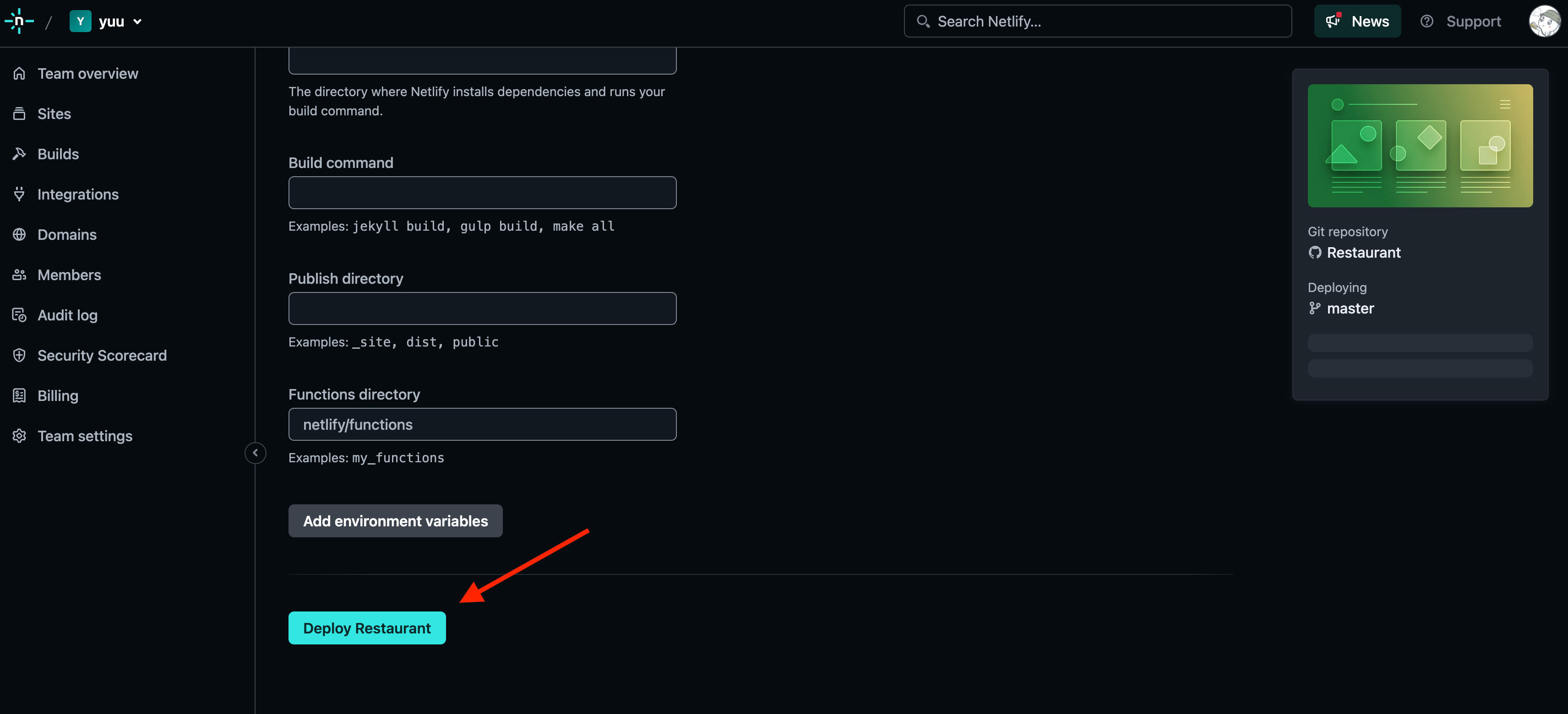1568x714 pixels.
Task: Click the GitHub icon beside Restaurant
Action: [x=1315, y=252]
